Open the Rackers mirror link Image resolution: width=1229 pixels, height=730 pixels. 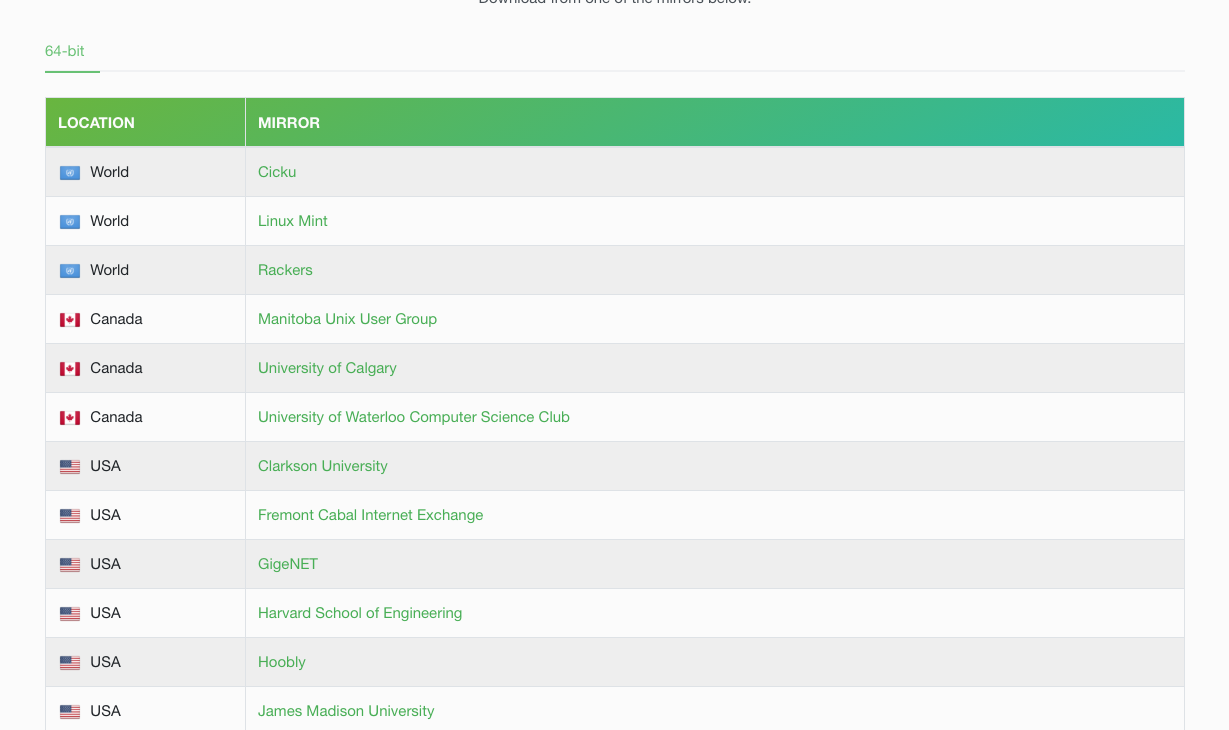(285, 270)
